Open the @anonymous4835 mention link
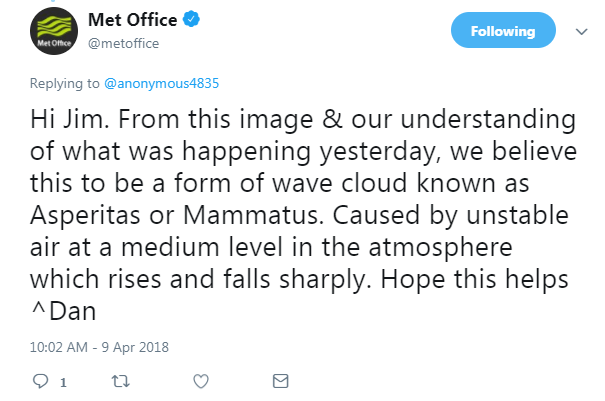Viewport: 605px width, 401px height. pyautogui.click(x=161, y=83)
